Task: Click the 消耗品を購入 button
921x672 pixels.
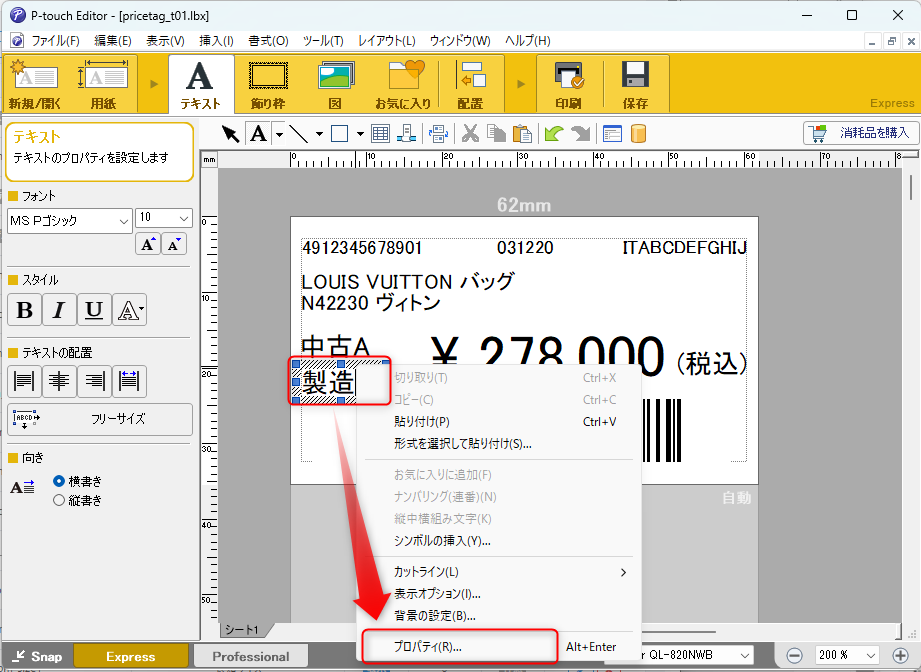Action: pos(860,133)
